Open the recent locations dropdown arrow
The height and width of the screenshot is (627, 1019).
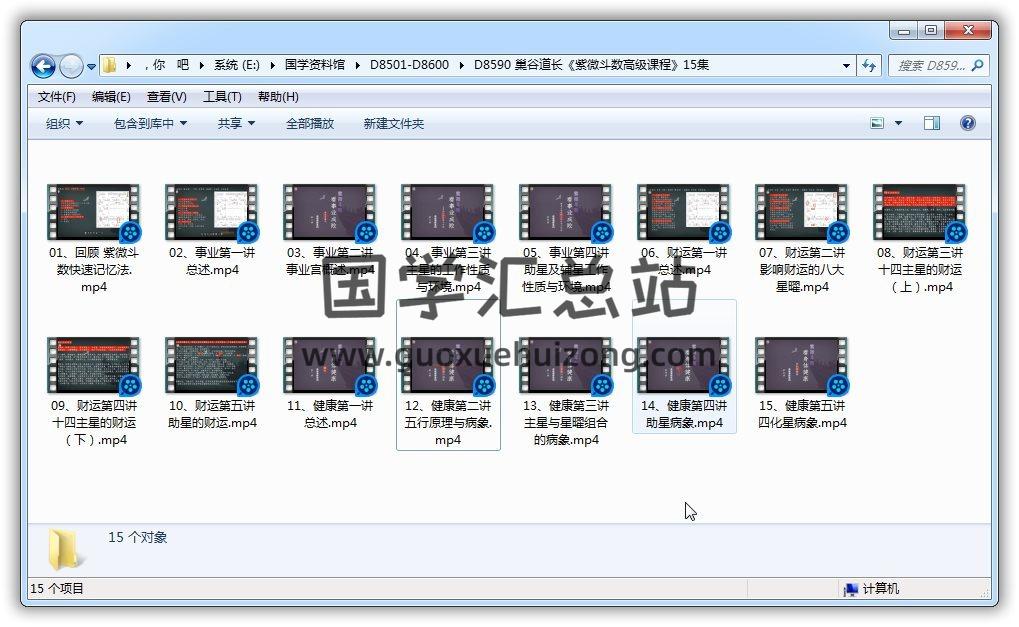click(x=91, y=66)
